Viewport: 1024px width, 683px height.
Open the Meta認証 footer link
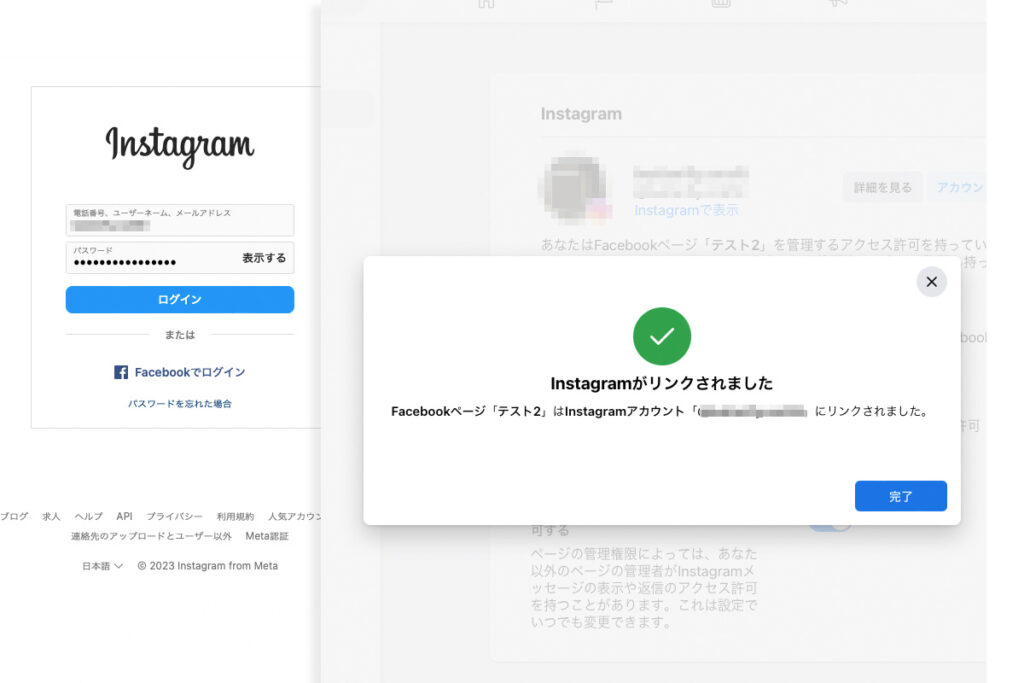click(267, 536)
